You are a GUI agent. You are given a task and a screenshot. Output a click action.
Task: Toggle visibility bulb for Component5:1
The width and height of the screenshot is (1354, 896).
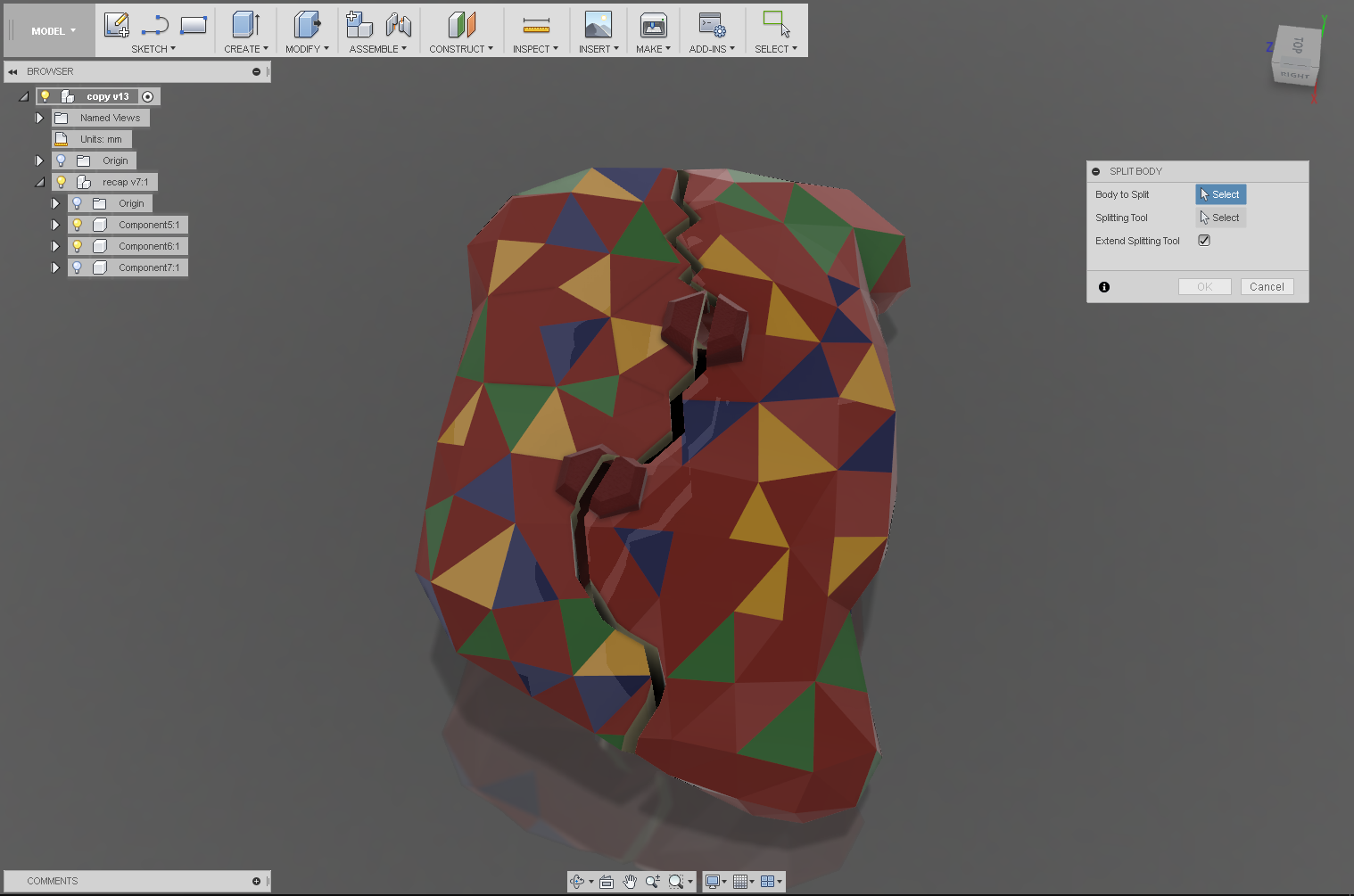pos(77,225)
